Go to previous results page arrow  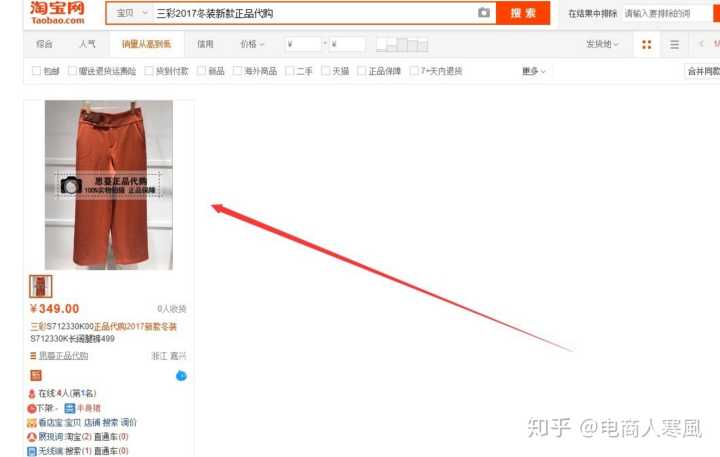click(701, 44)
